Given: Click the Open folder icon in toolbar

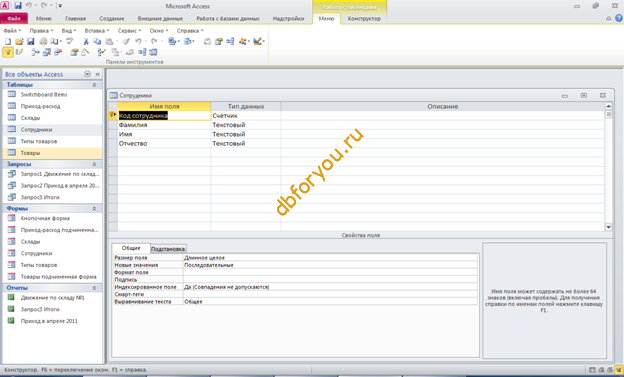Looking at the screenshot, I should coord(20,41).
